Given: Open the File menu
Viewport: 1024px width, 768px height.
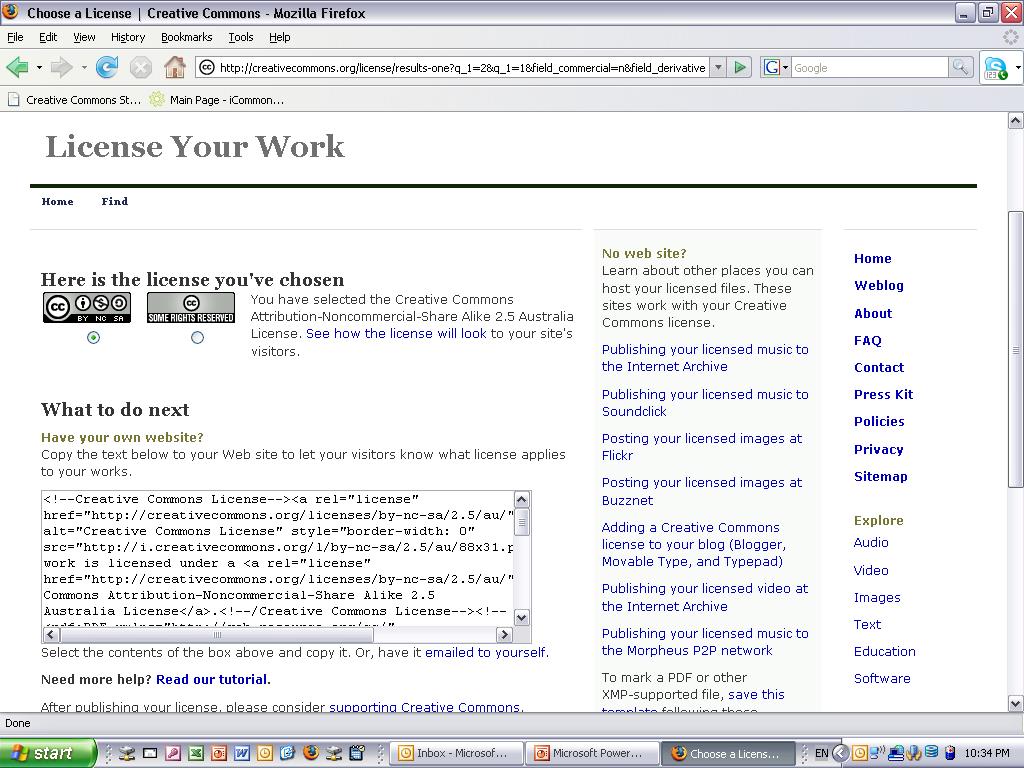Looking at the screenshot, I should pos(15,37).
